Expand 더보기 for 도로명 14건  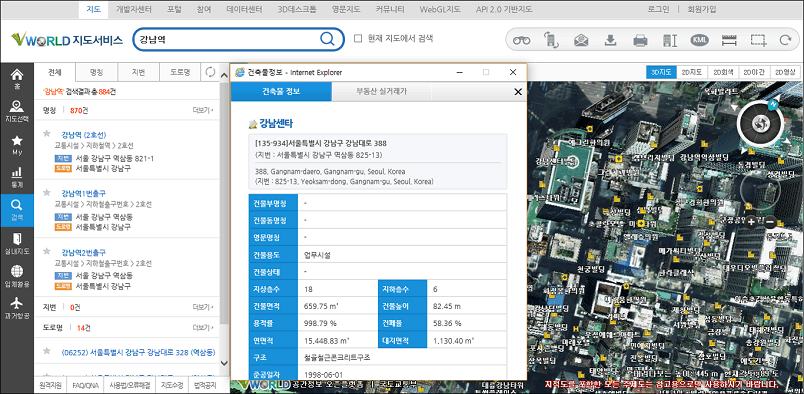tap(204, 327)
